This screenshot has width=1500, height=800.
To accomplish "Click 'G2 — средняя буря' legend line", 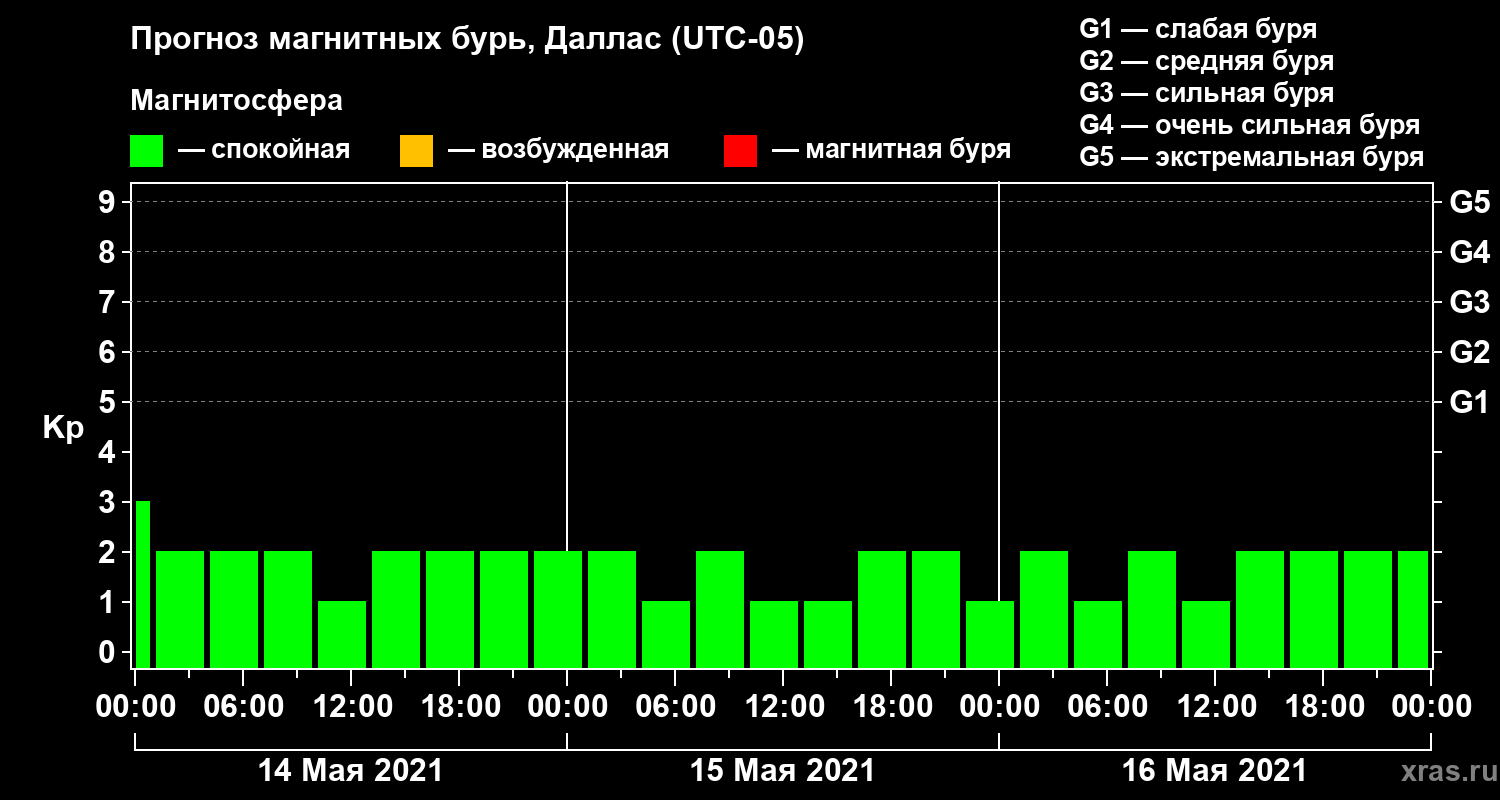I will 1206,61.
